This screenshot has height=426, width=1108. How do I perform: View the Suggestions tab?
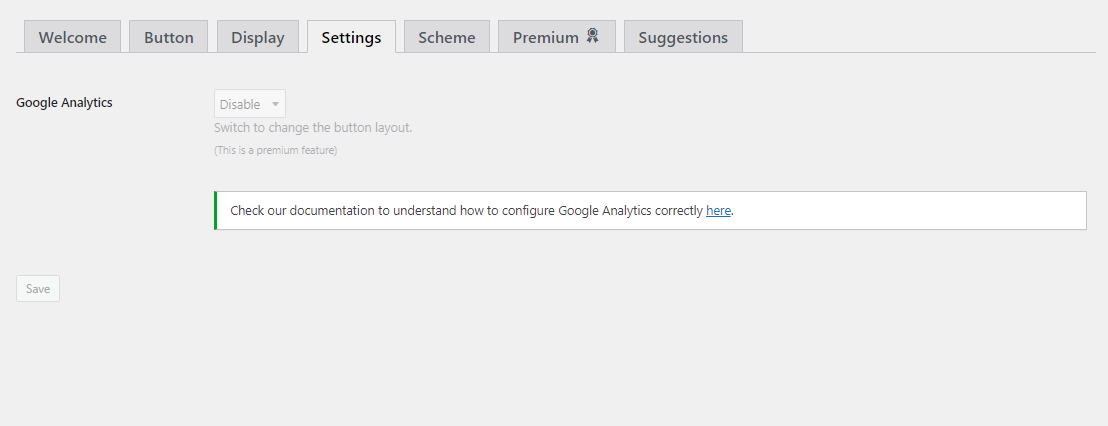[683, 37]
